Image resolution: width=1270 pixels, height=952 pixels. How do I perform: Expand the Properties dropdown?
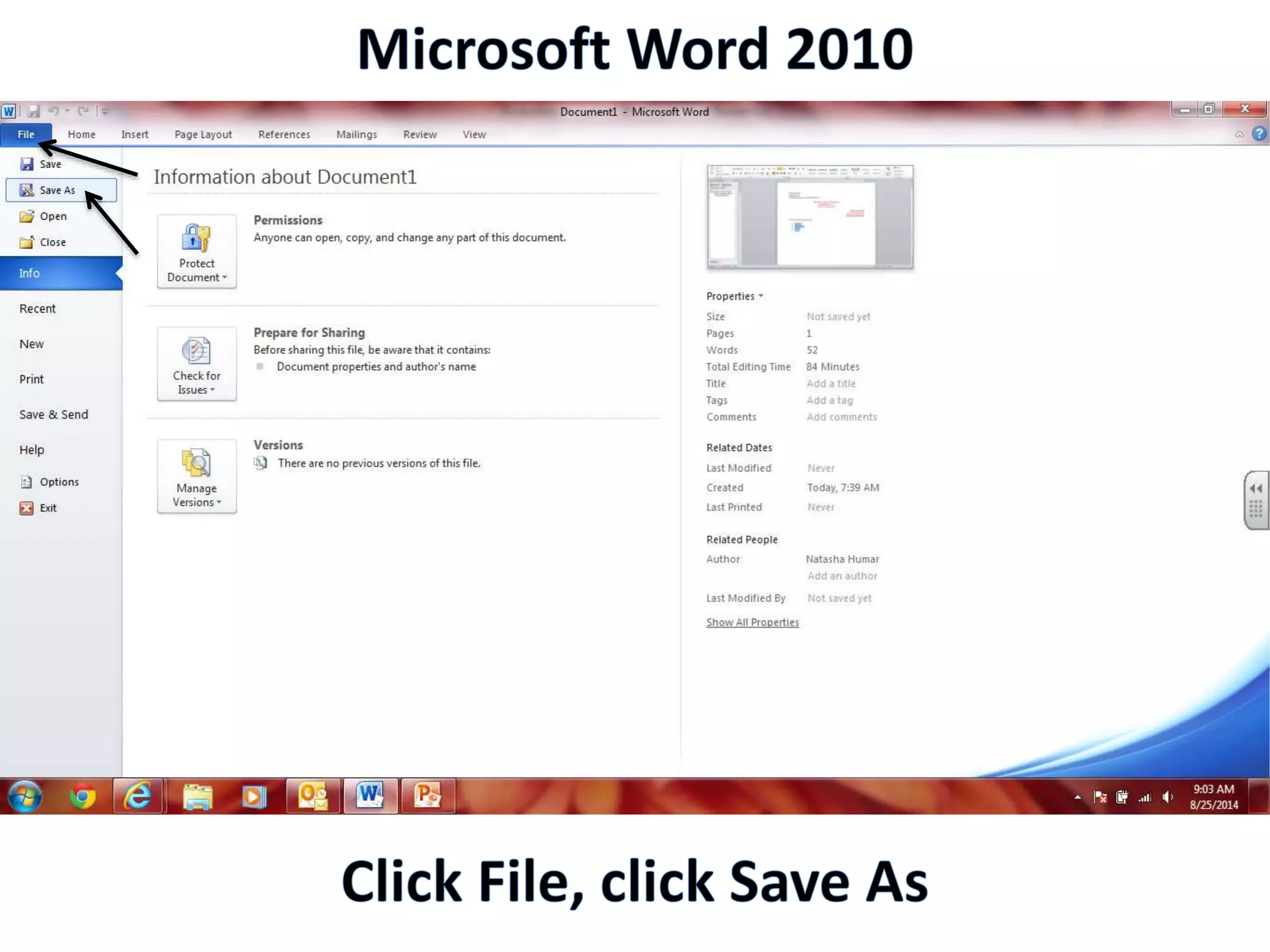pos(734,296)
